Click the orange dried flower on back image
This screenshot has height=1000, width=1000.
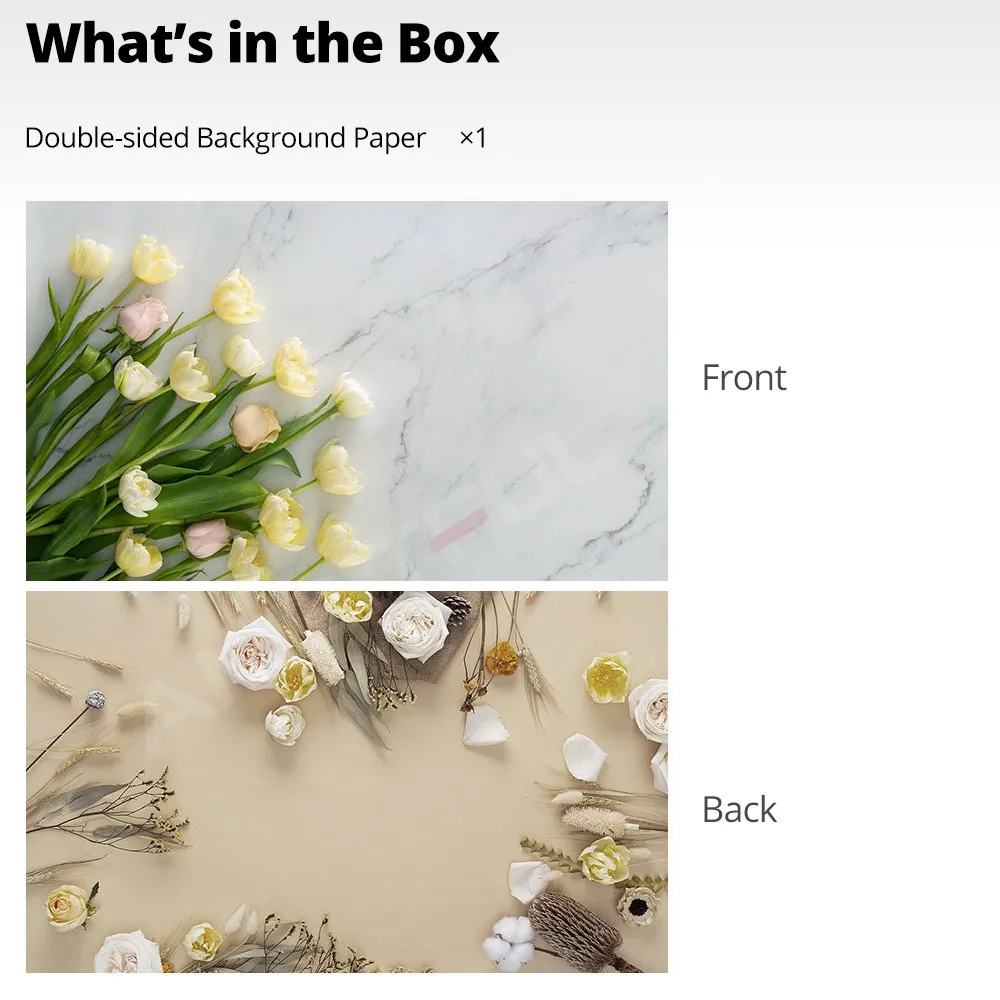(501, 658)
